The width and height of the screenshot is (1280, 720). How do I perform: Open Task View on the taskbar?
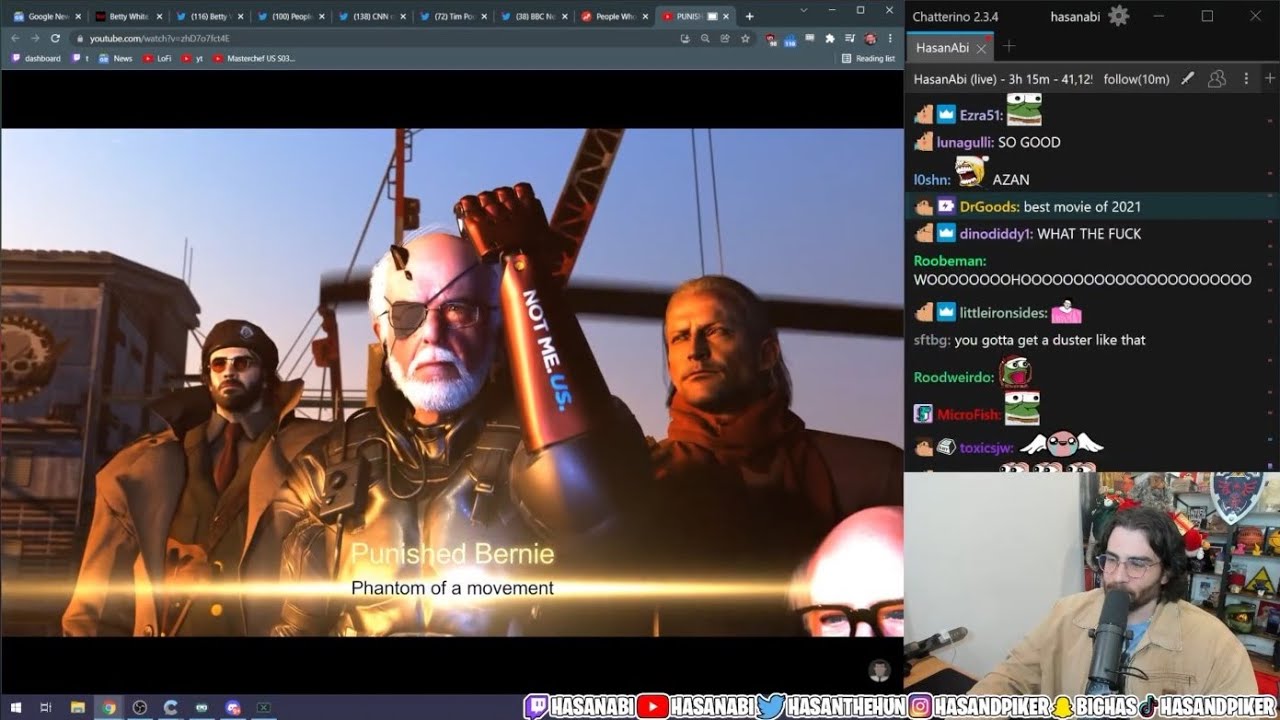tap(46, 707)
